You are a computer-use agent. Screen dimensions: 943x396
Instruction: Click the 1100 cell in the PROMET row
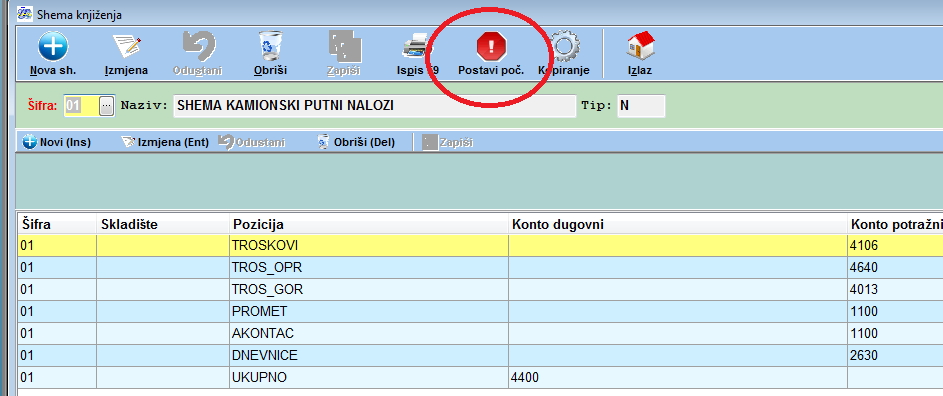tap(895, 312)
